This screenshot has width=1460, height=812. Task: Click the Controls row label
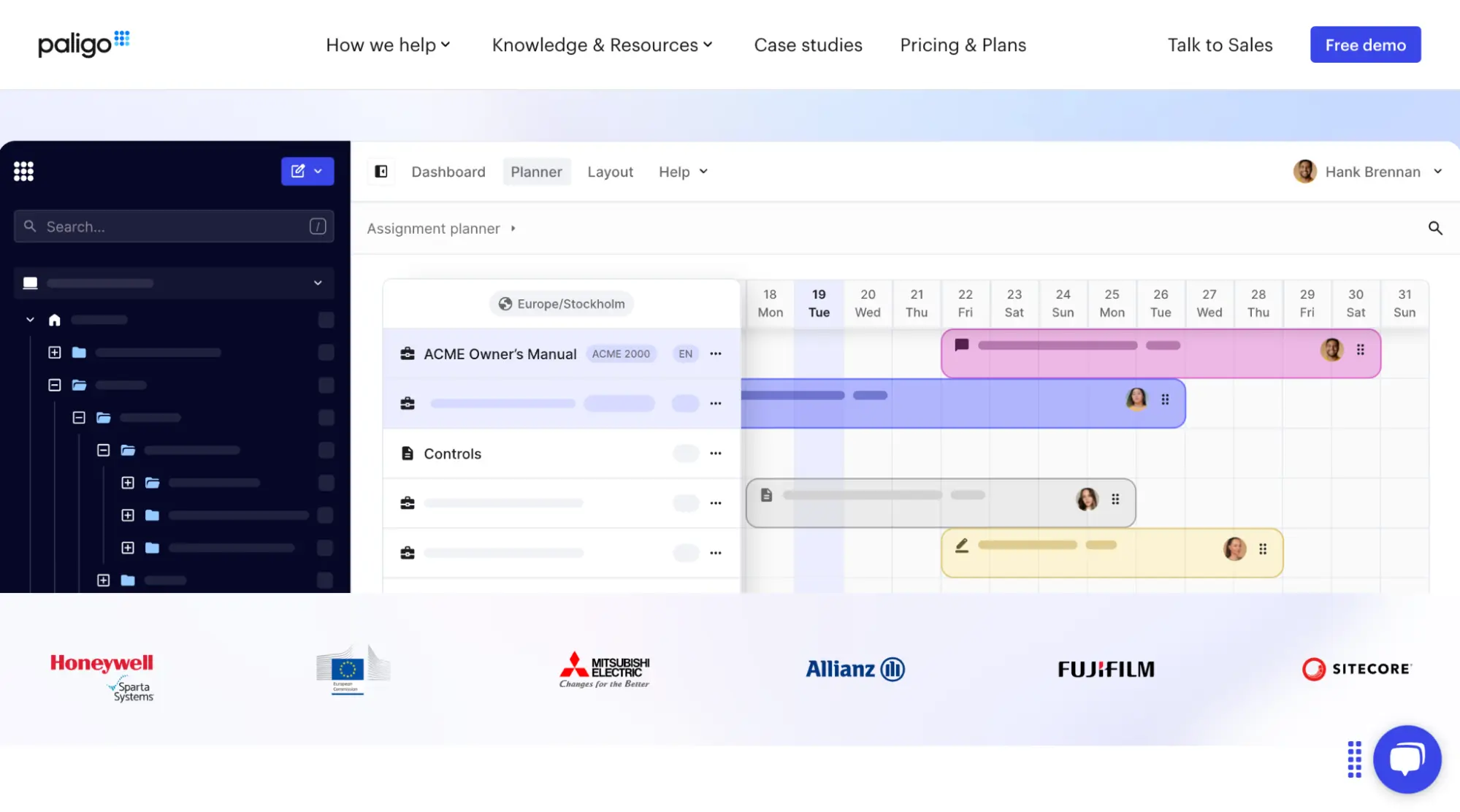tap(453, 453)
